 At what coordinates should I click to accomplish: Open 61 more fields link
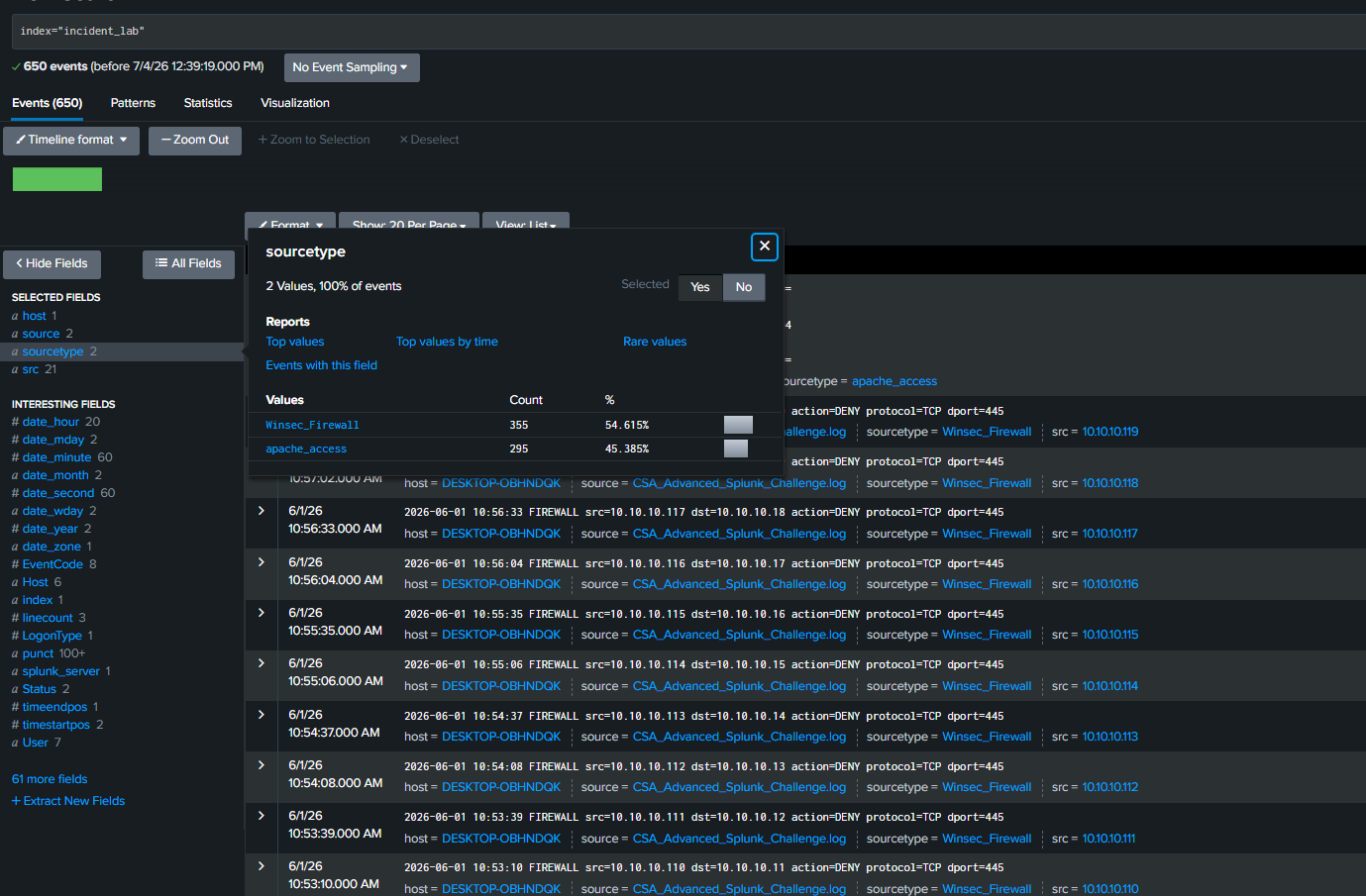click(50, 779)
